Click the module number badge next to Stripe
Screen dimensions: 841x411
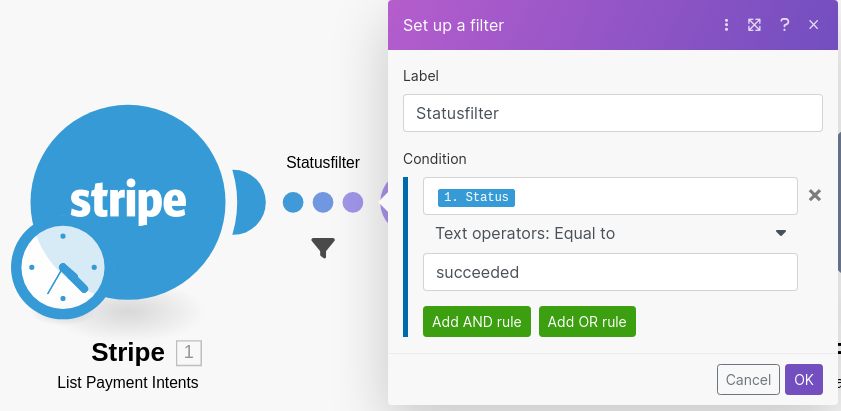coord(189,352)
